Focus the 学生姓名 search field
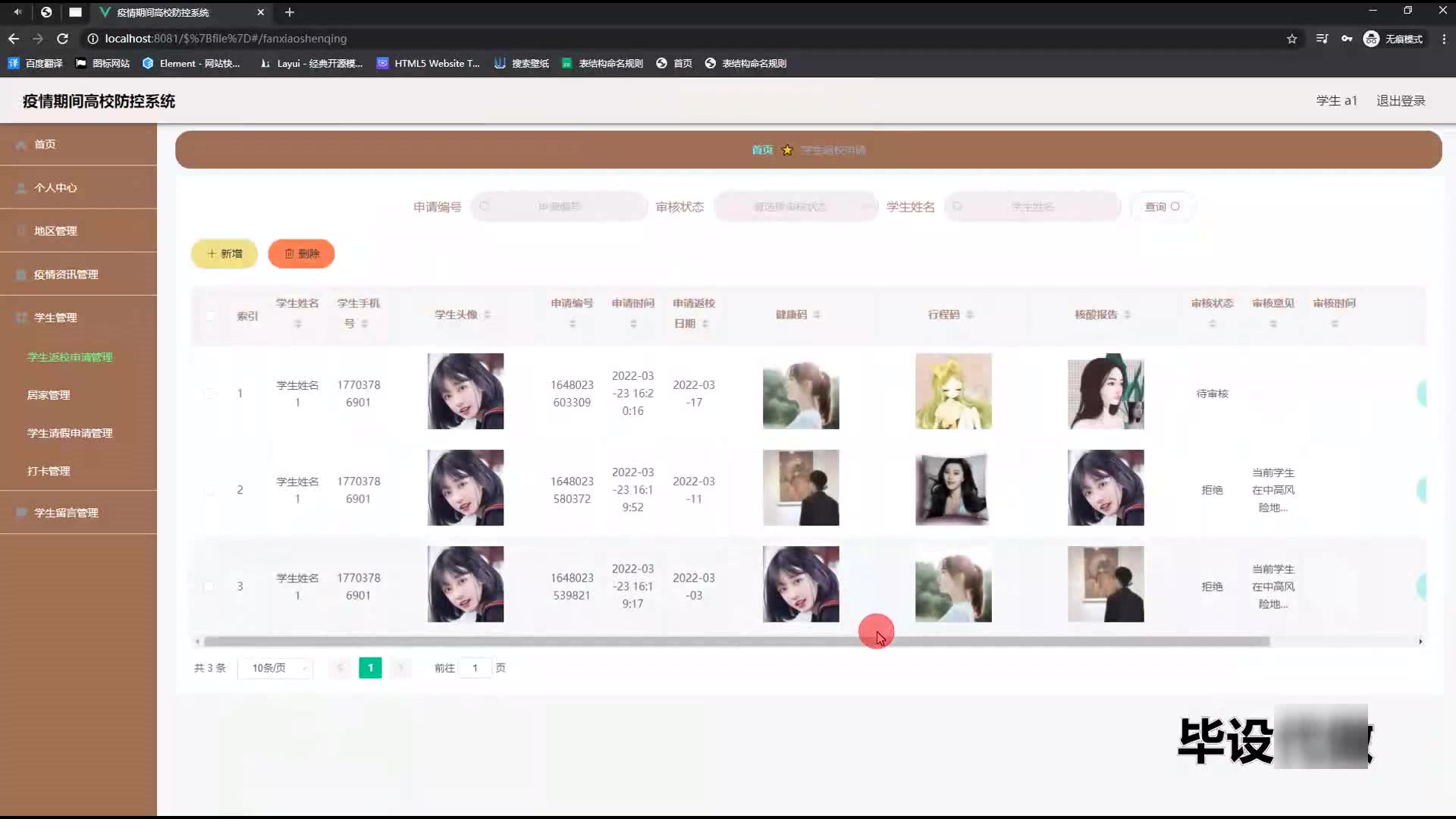 click(1032, 206)
